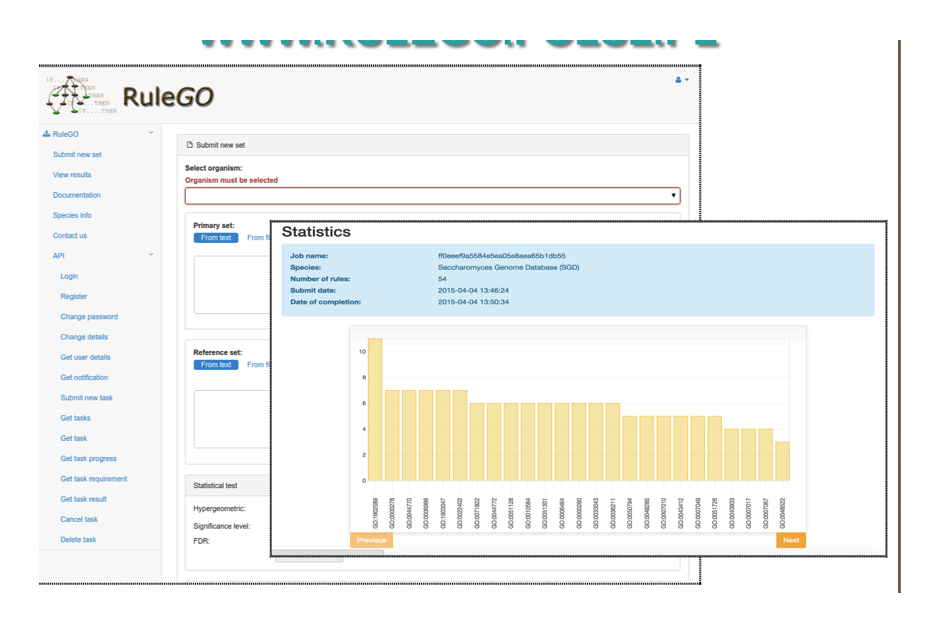929x632 pixels.
Task: Open Get tasks API entry
Action: click(75, 418)
